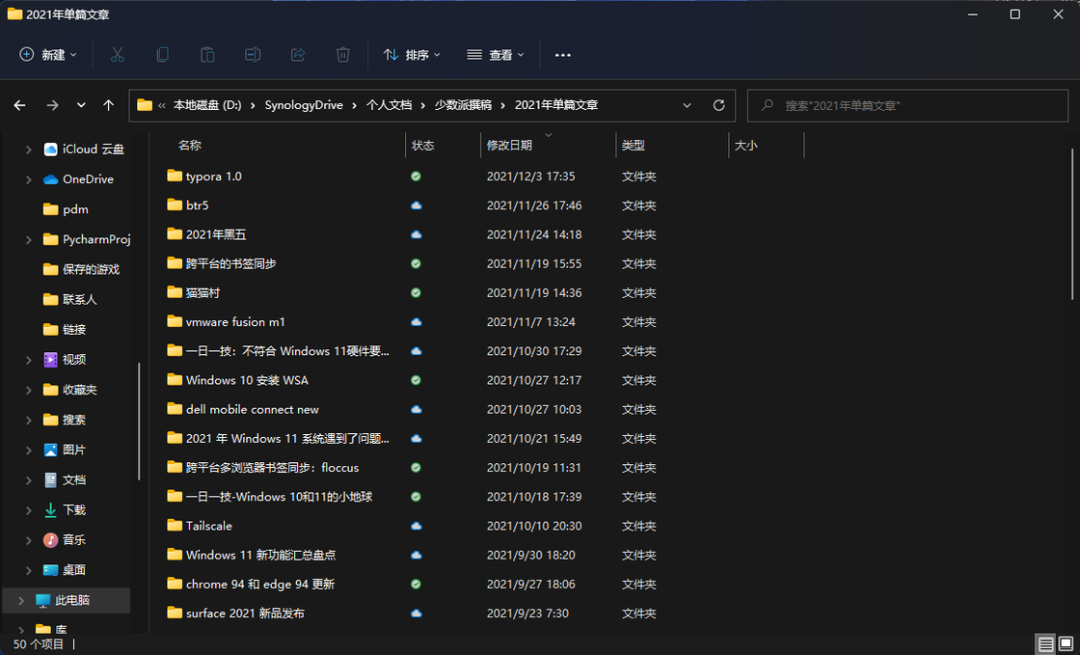This screenshot has width=1080, height=655.
Task: Open the 新建 new item dropdown
Action: [48, 54]
